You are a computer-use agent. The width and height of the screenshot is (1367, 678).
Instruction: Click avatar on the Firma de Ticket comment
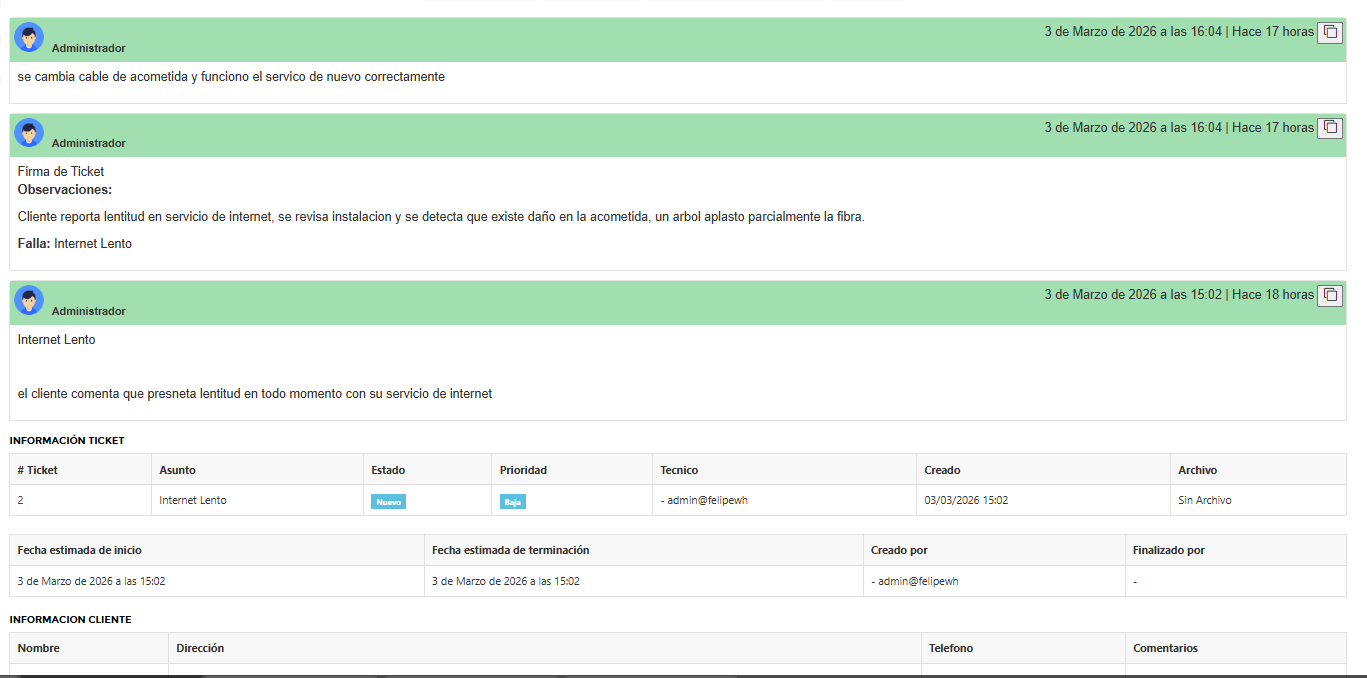29,133
